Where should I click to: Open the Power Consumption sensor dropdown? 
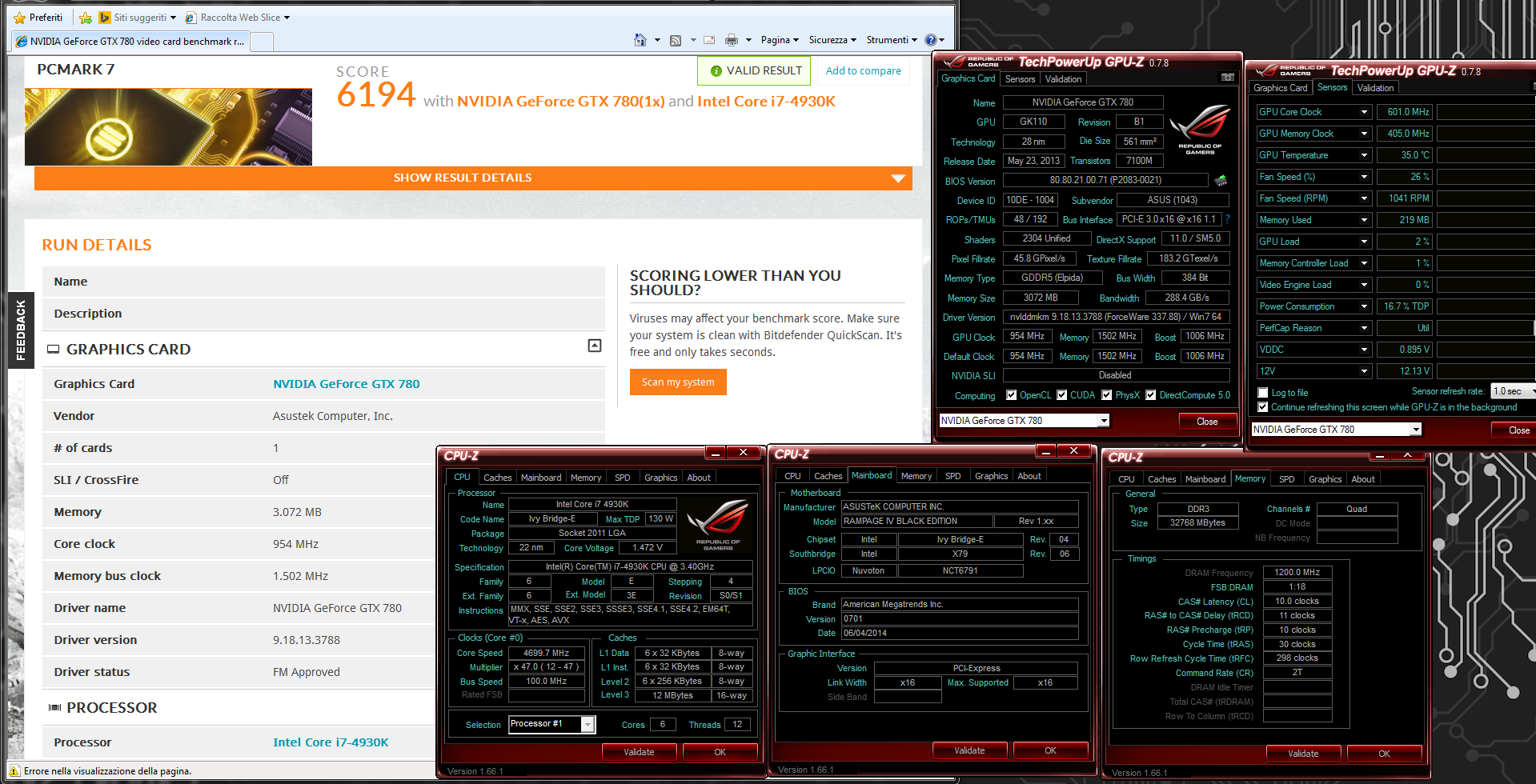click(1365, 306)
